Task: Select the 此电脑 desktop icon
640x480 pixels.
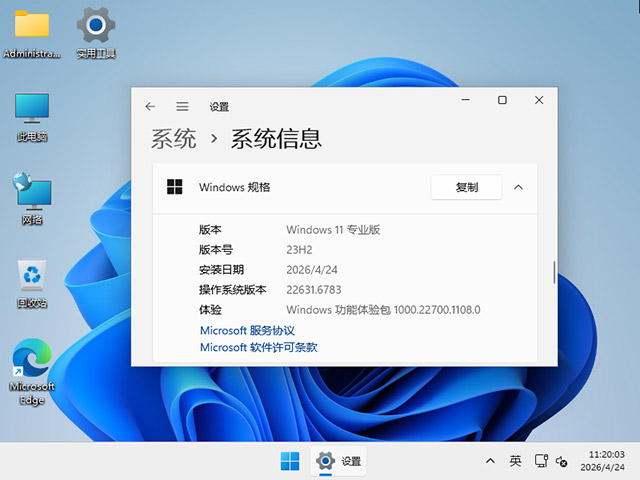Action: point(32,118)
